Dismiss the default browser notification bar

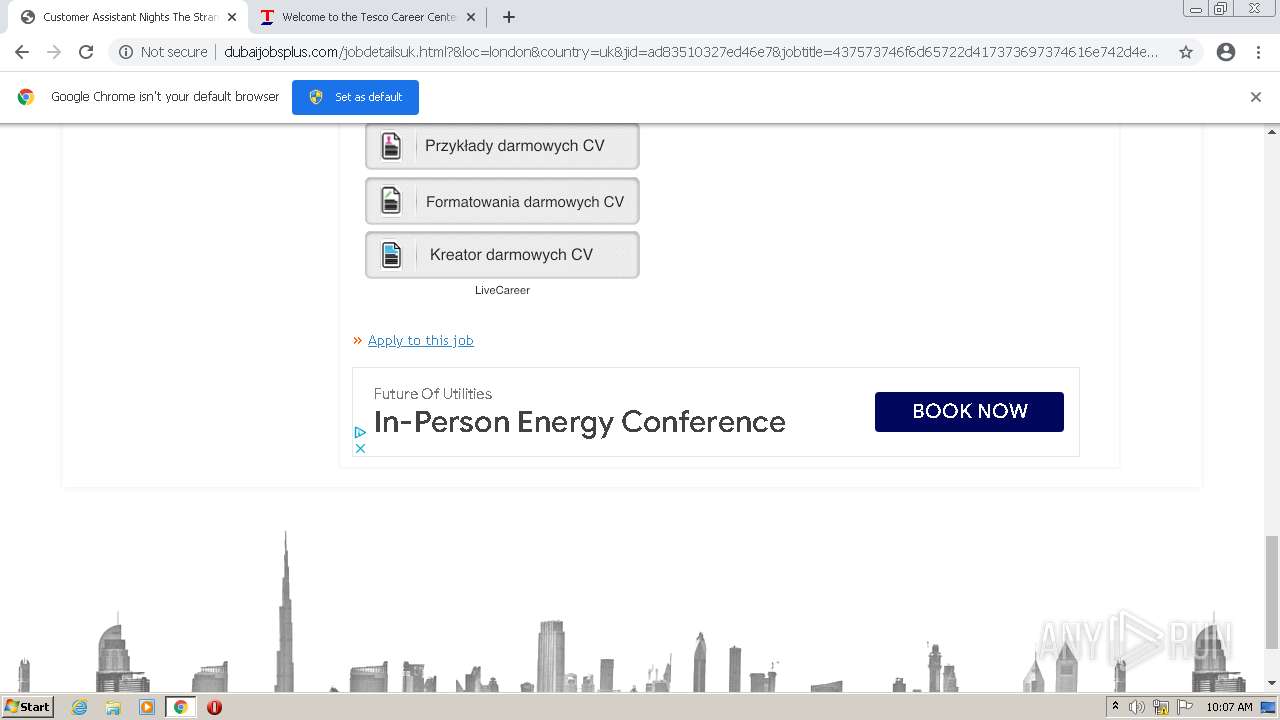pos(1256,97)
